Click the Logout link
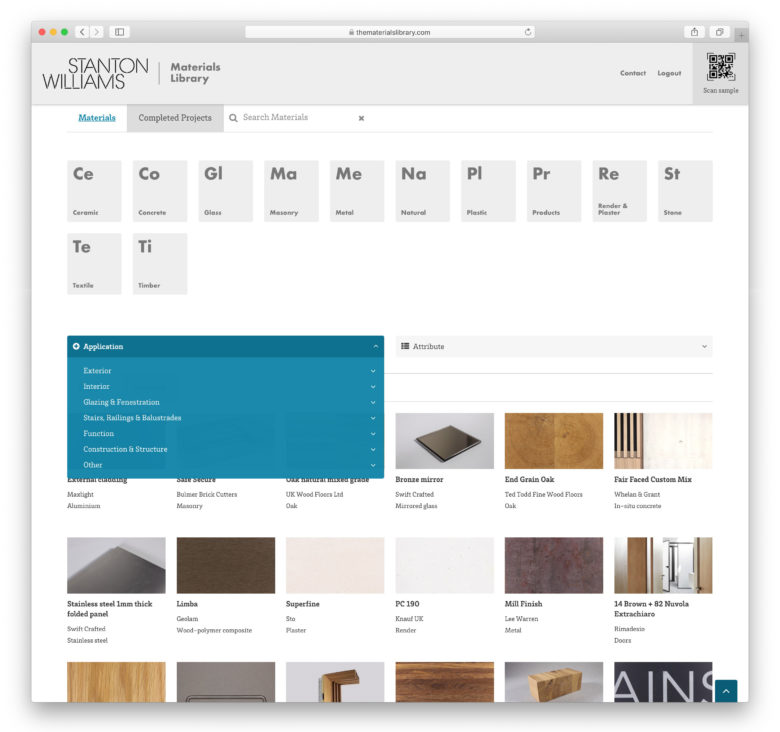The height and width of the screenshot is (732, 780). point(669,73)
